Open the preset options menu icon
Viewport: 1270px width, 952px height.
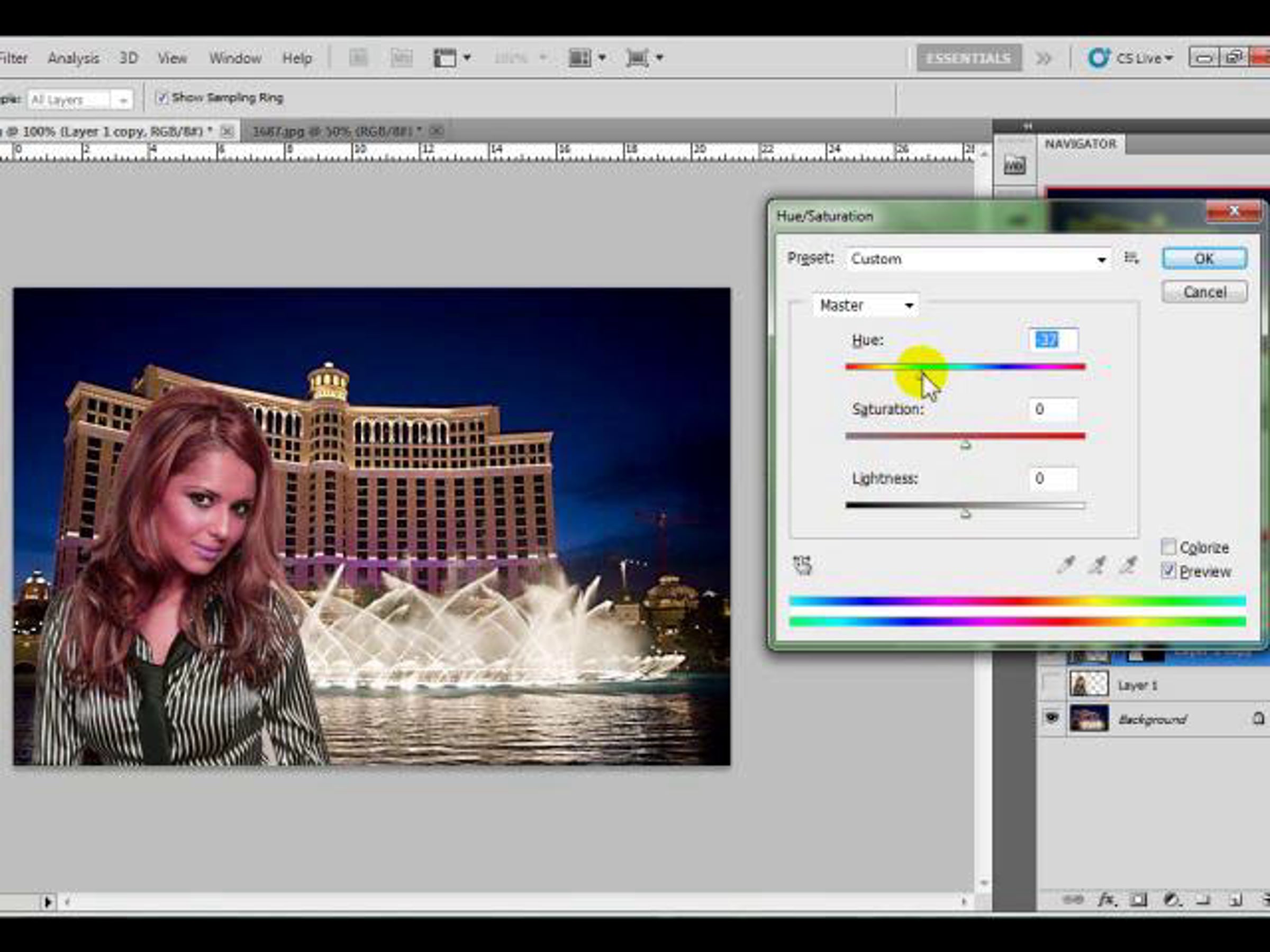(1131, 258)
